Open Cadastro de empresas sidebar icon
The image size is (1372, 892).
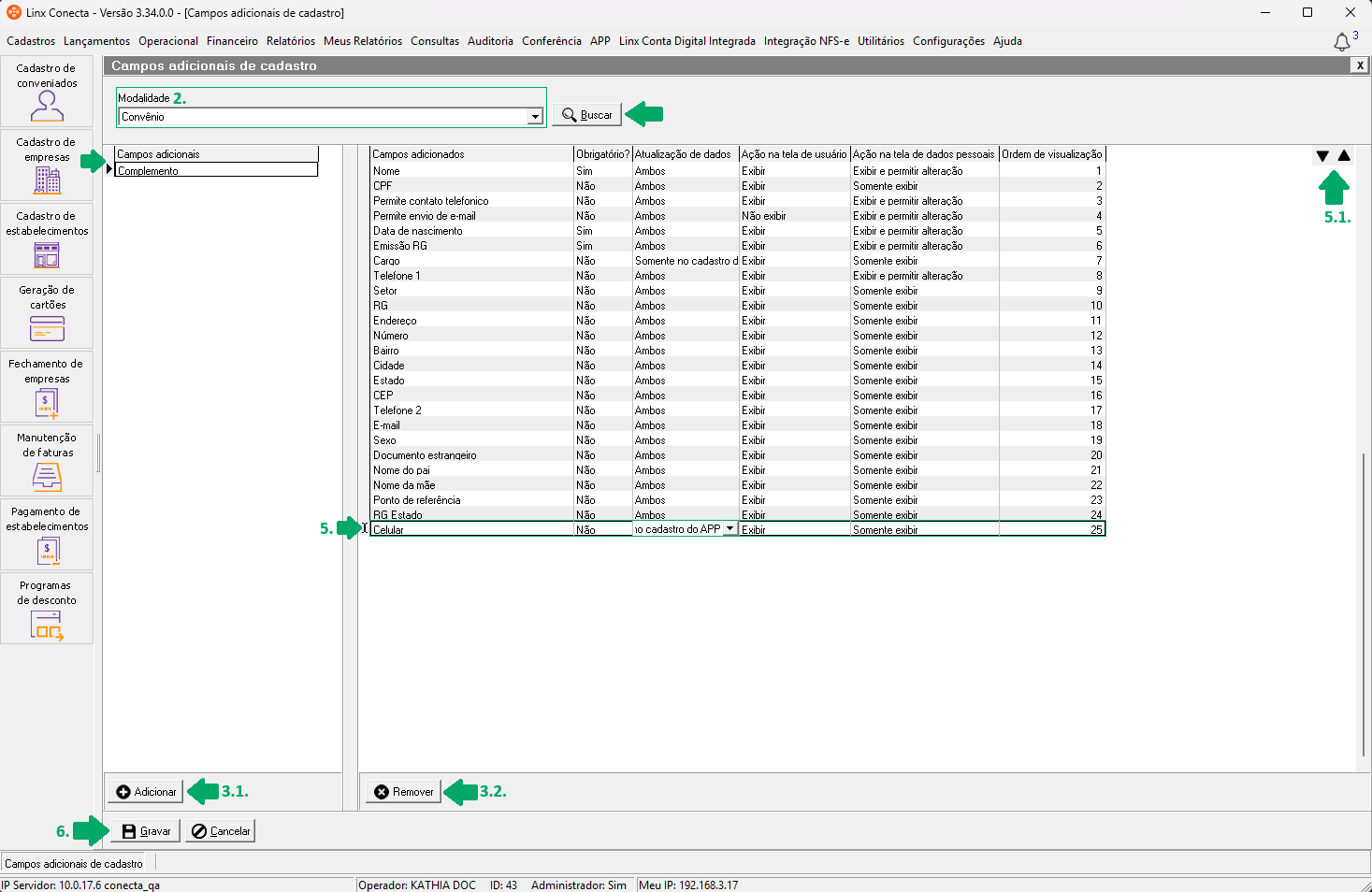47,165
